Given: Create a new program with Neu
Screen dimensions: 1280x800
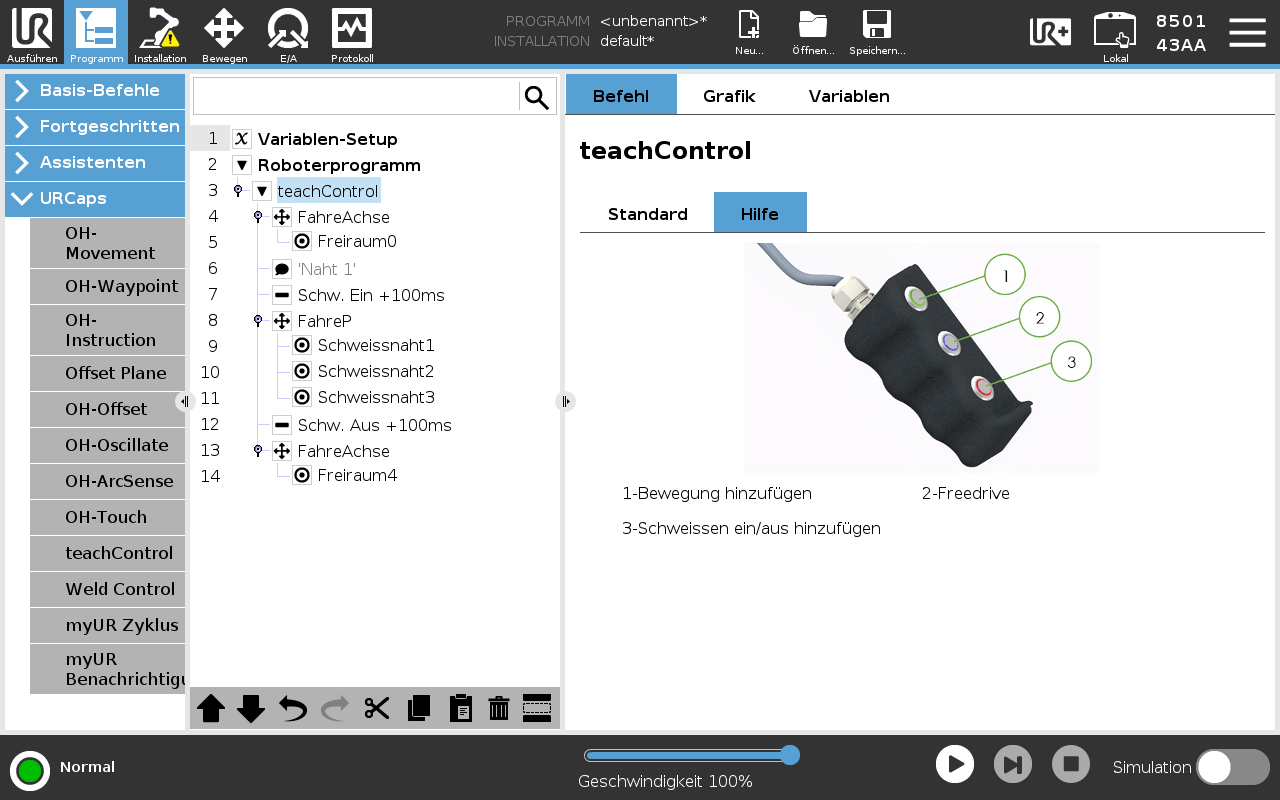Looking at the screenshot, I should 749,33.
